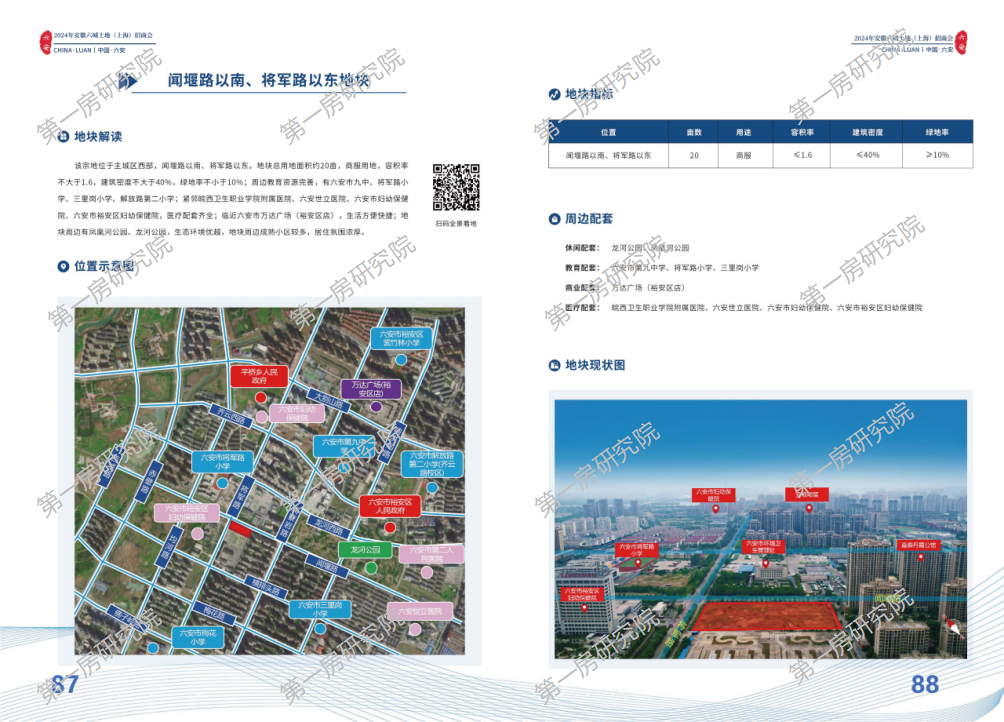Click the 地块现状图 picture icon

pos(554,365)
